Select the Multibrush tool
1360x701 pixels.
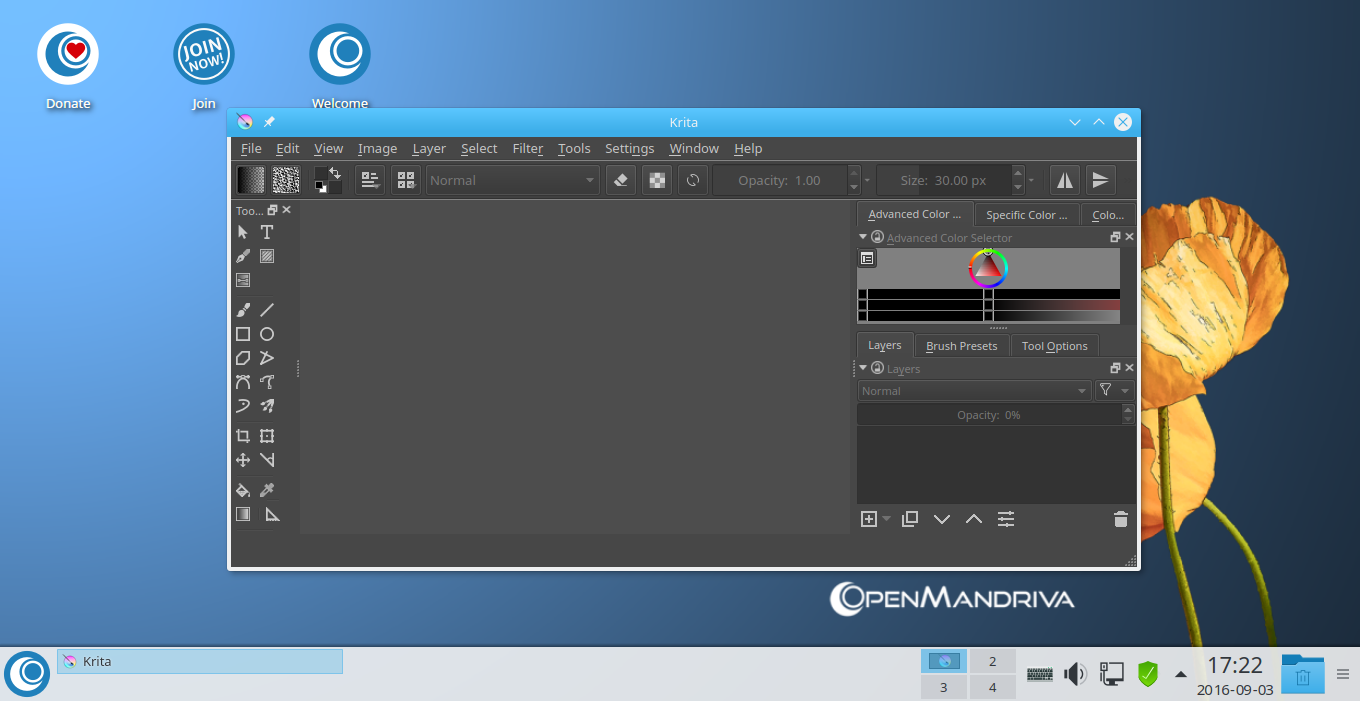click(267, 406)
